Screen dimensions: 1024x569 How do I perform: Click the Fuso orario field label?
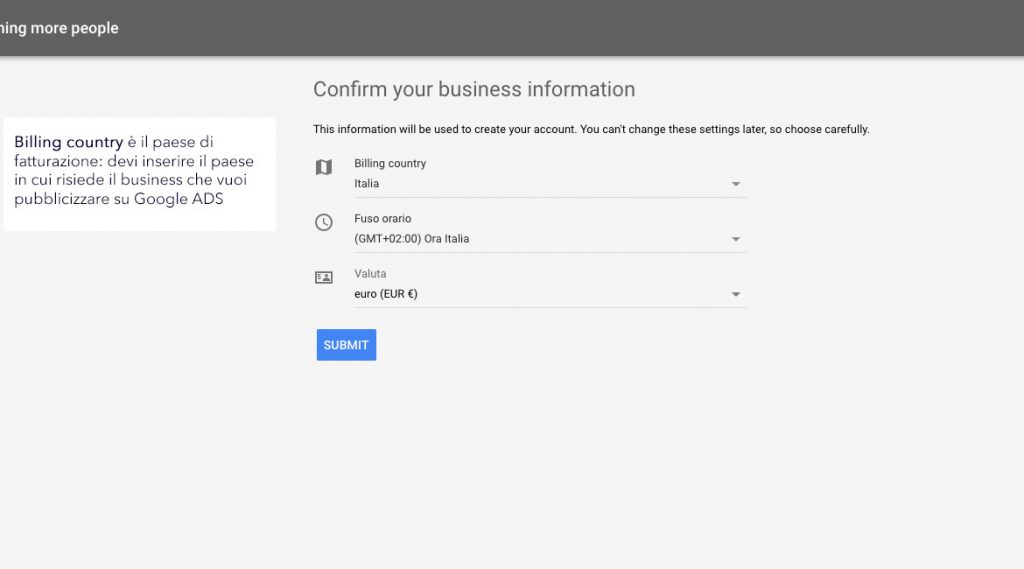383,218
